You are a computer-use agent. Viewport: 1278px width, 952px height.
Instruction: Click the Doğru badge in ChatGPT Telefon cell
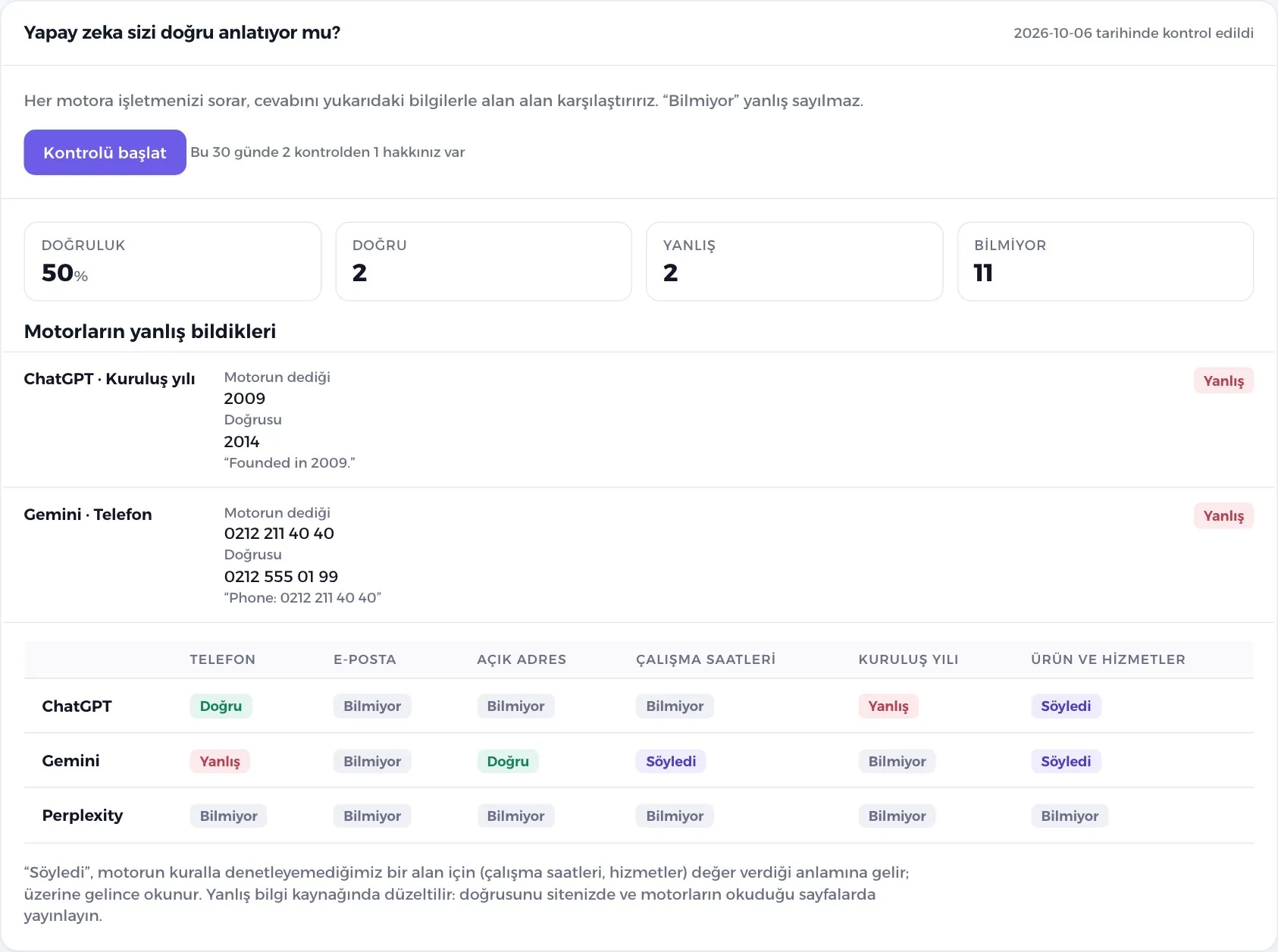coord(221,706)
